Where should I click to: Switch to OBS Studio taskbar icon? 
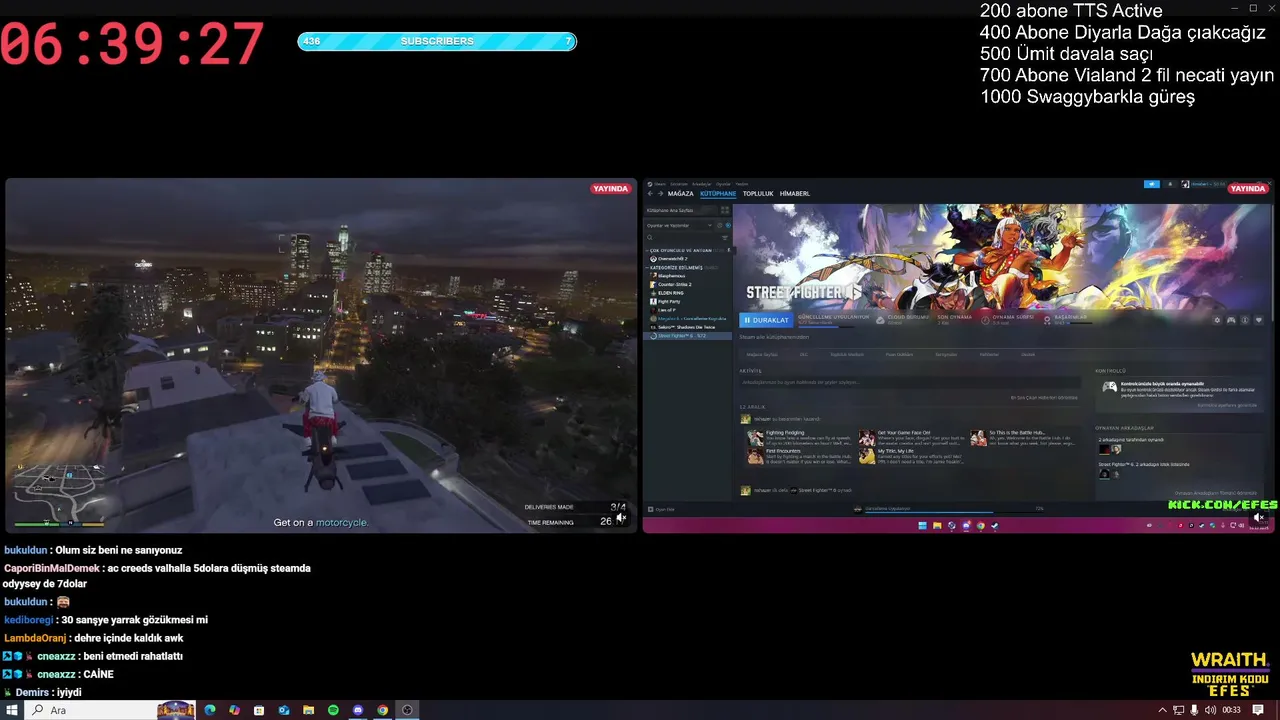[x=407, y=710]
